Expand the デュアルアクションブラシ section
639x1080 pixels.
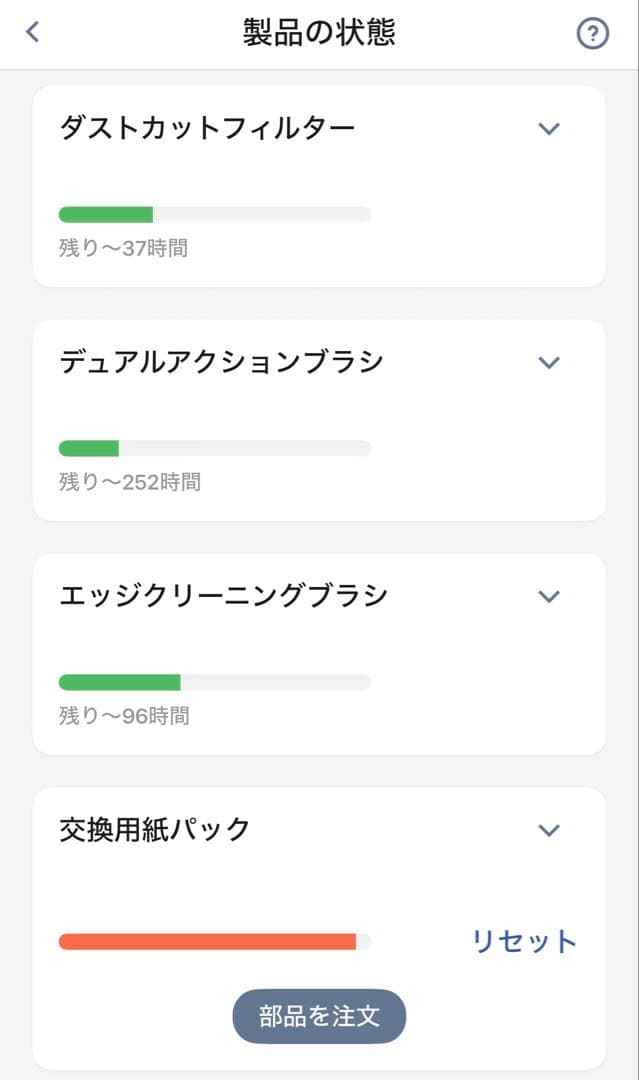548,362
